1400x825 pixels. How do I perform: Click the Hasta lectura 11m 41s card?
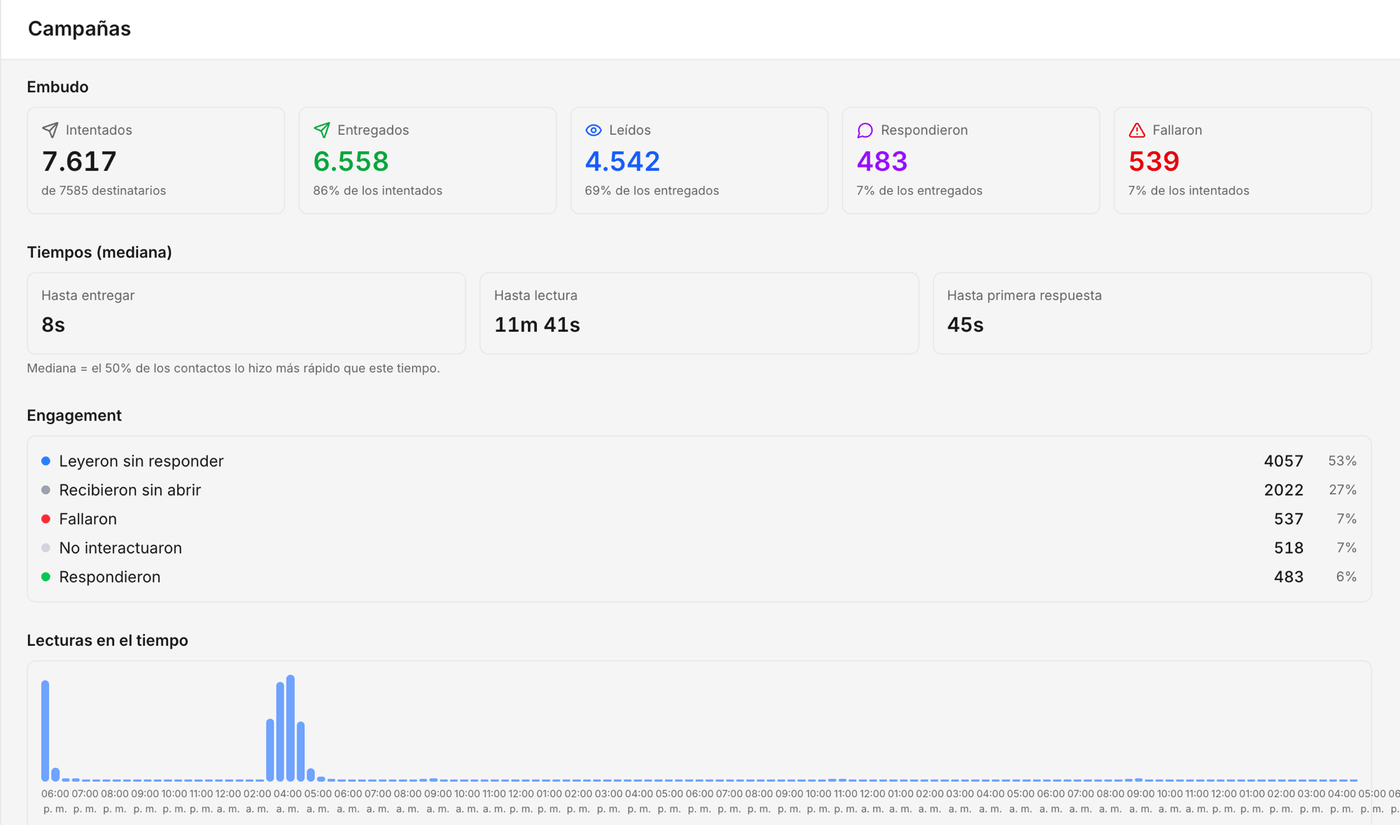pyautogui.click(x=699, y=313)
